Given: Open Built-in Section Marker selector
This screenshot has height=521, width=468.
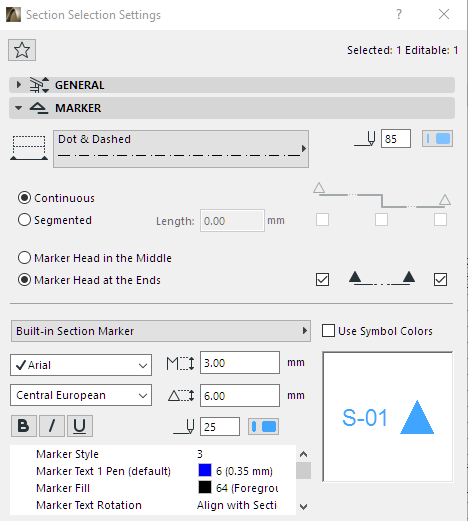Looking at the screenshot, I should (161, 331).
